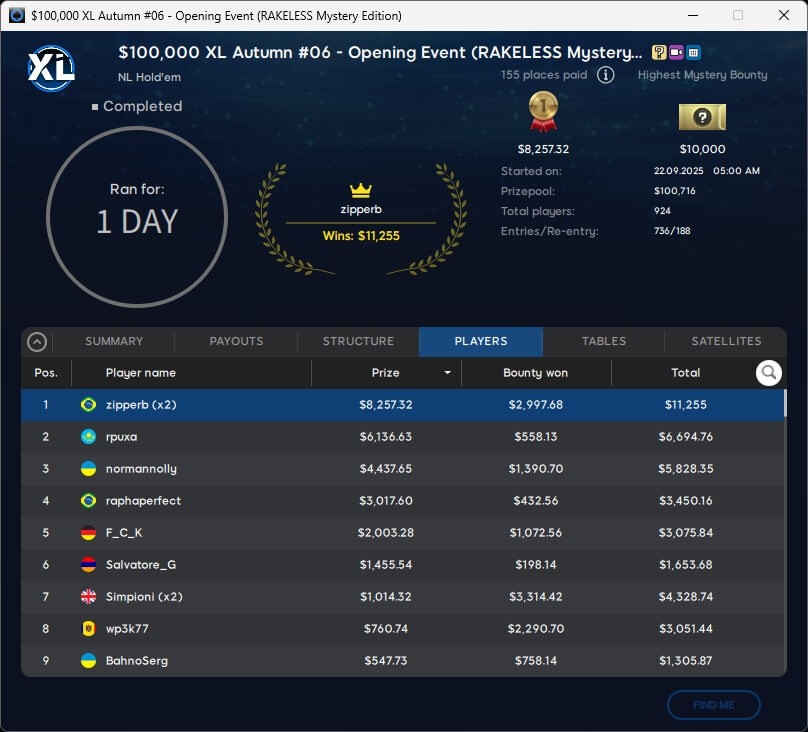Toggle the Prize column sort arrow
808x732 pixels.
447,373
